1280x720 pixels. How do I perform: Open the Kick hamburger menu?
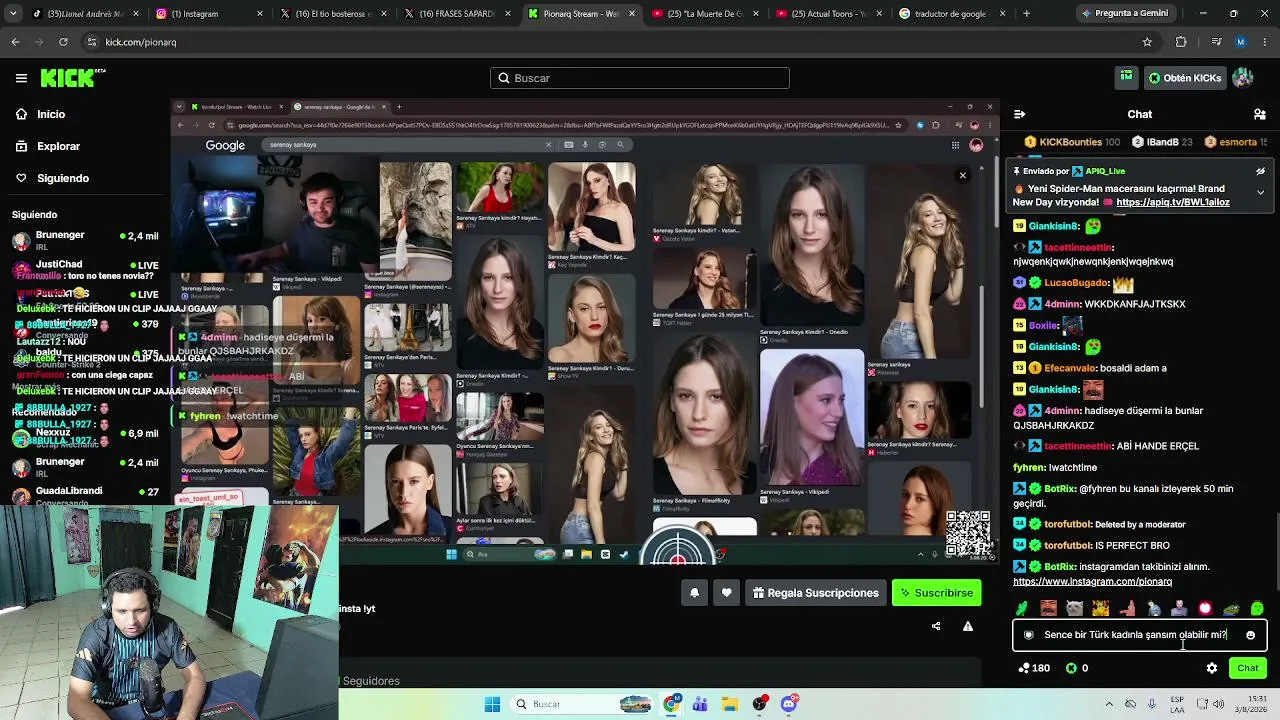coord(21,78)
